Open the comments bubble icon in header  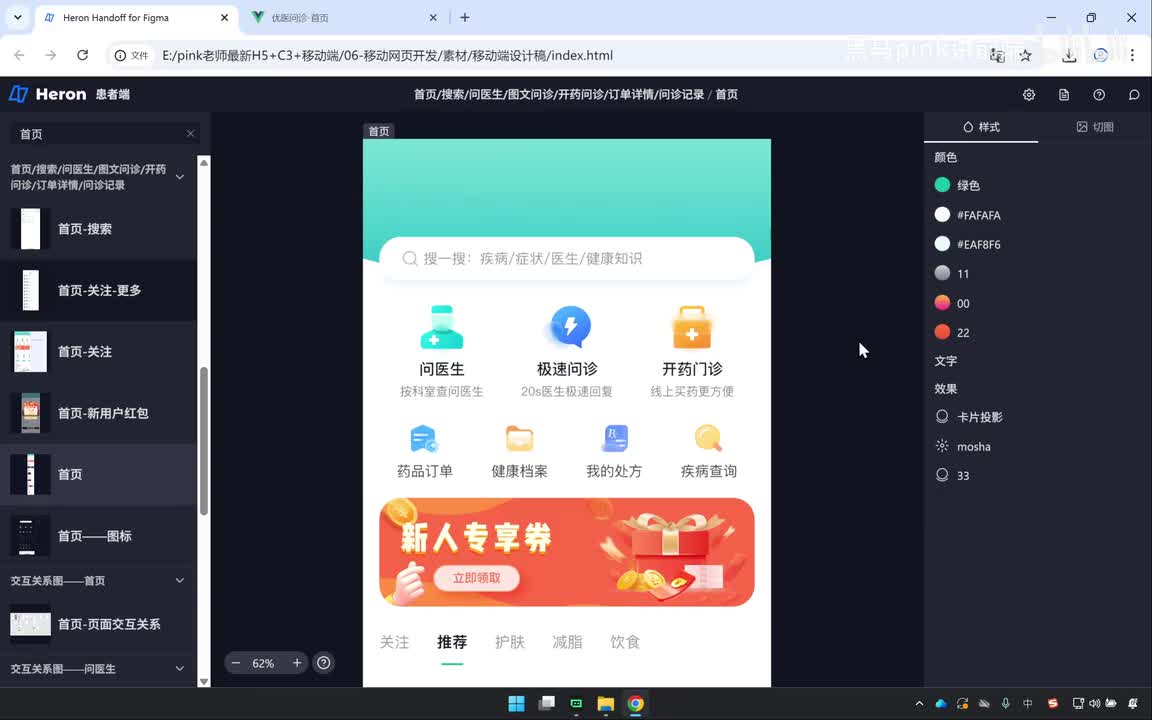point(1134,95)
